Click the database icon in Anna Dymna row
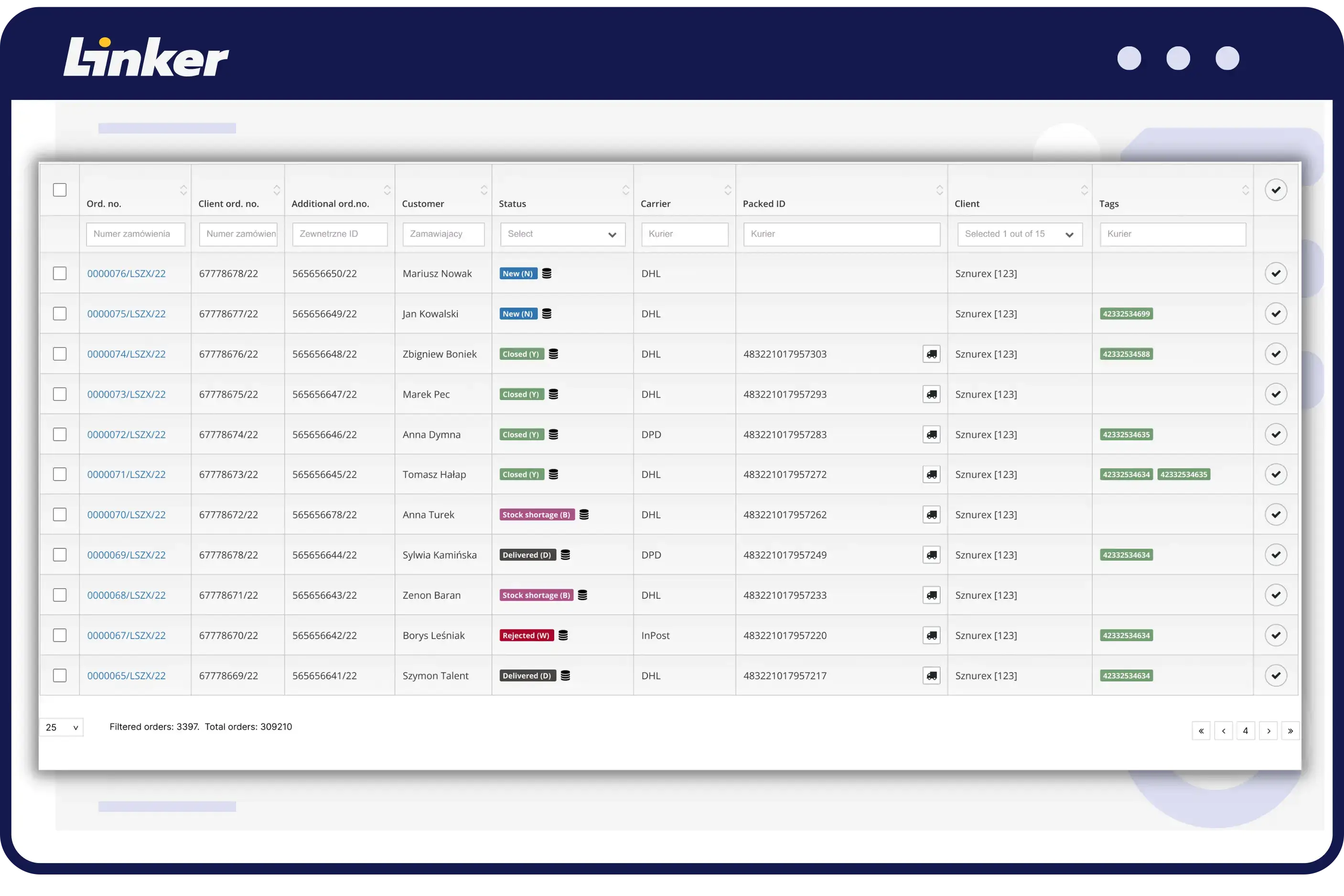 [553, 435]
